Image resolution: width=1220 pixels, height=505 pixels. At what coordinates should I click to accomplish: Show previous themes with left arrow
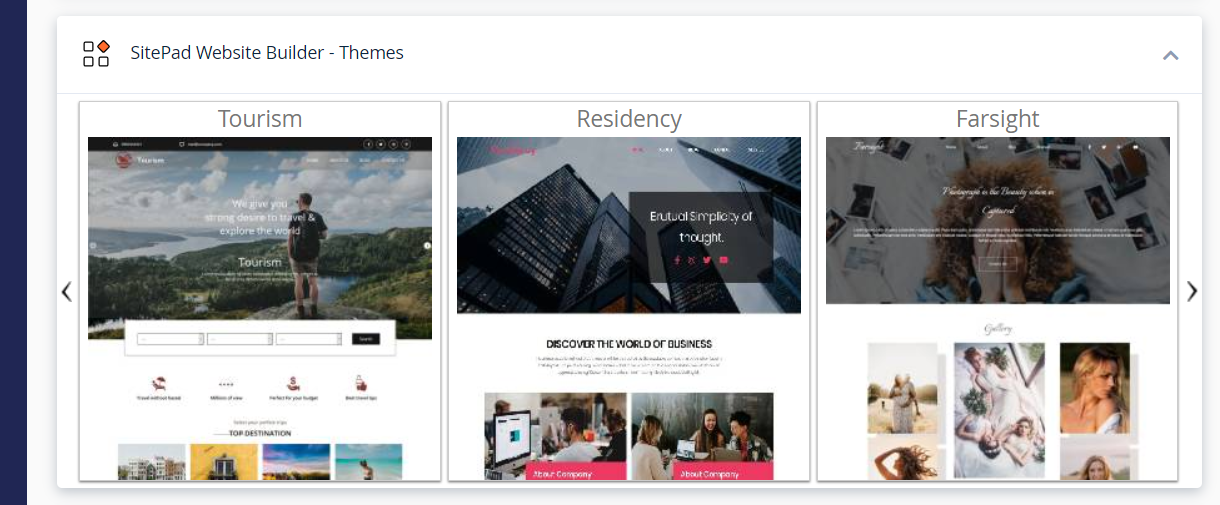pos(66,291)
